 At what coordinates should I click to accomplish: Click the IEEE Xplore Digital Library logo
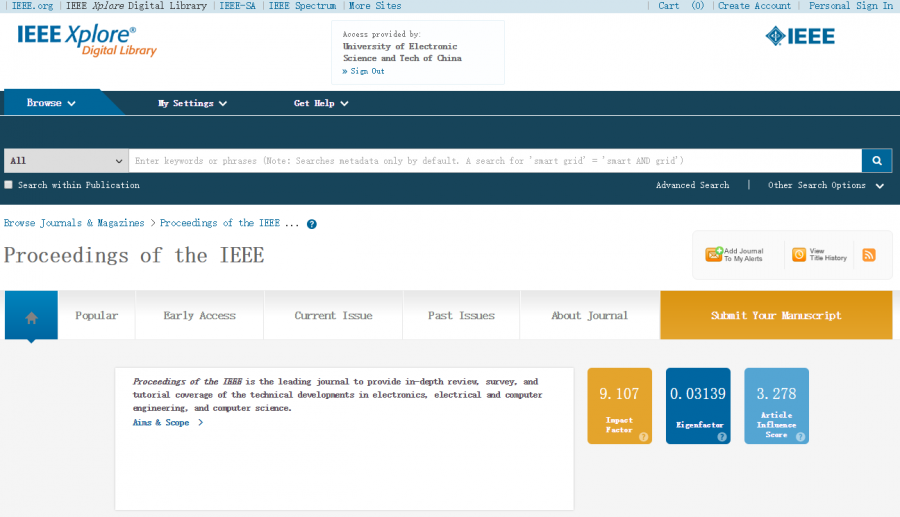point(86,40)
